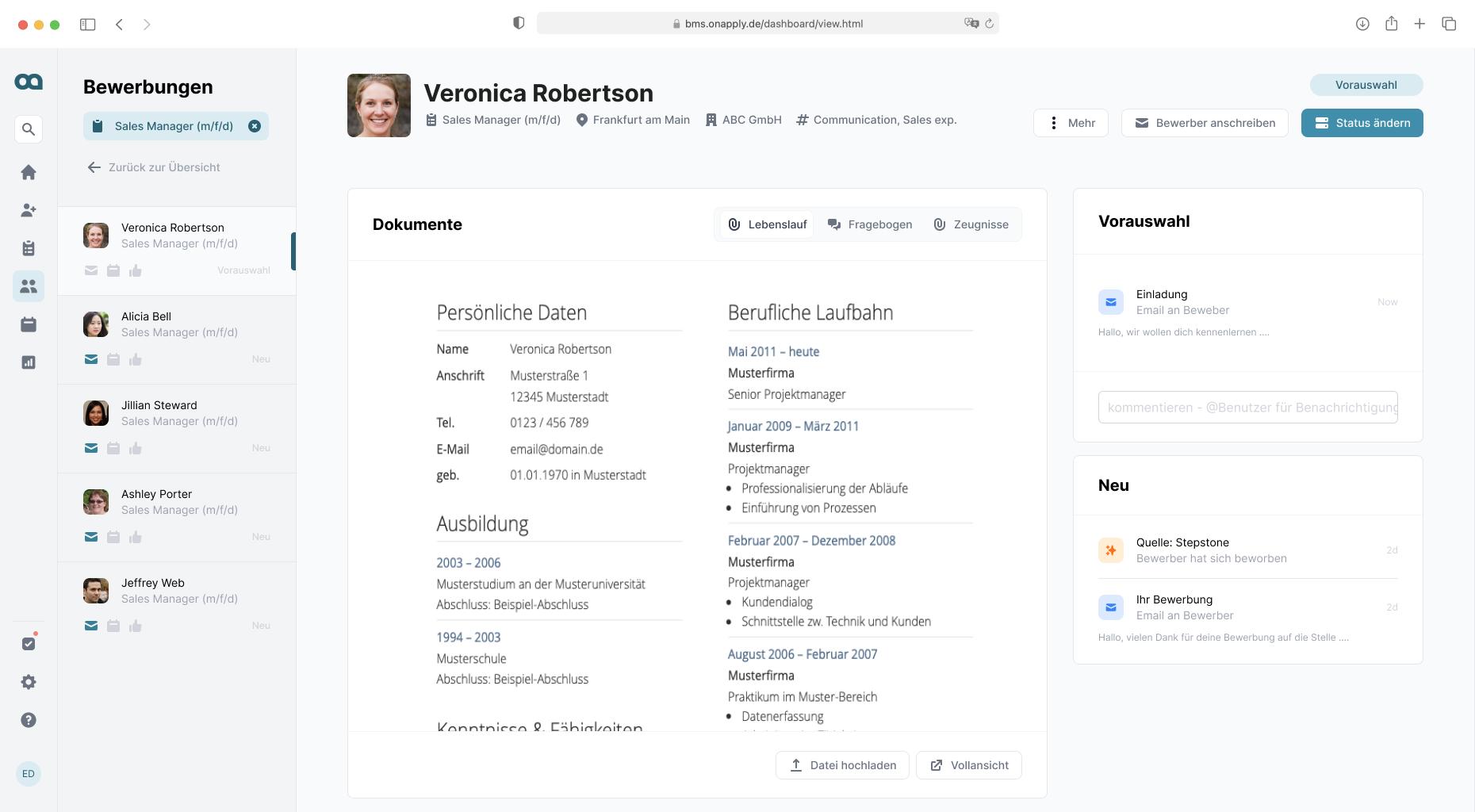Open the tasks checklist icon with notification
1475x812 pixels.
click(29, 643)
